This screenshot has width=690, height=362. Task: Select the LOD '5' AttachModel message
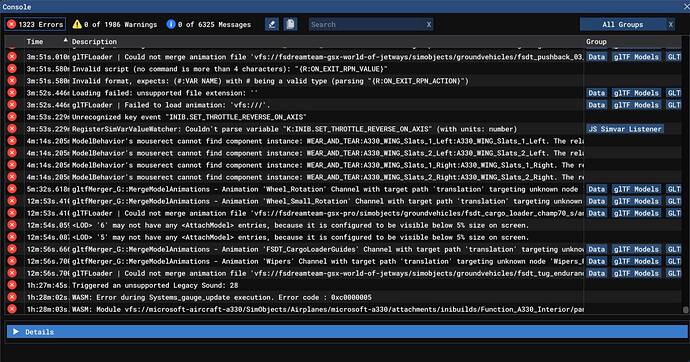click(x=301, y=237)
